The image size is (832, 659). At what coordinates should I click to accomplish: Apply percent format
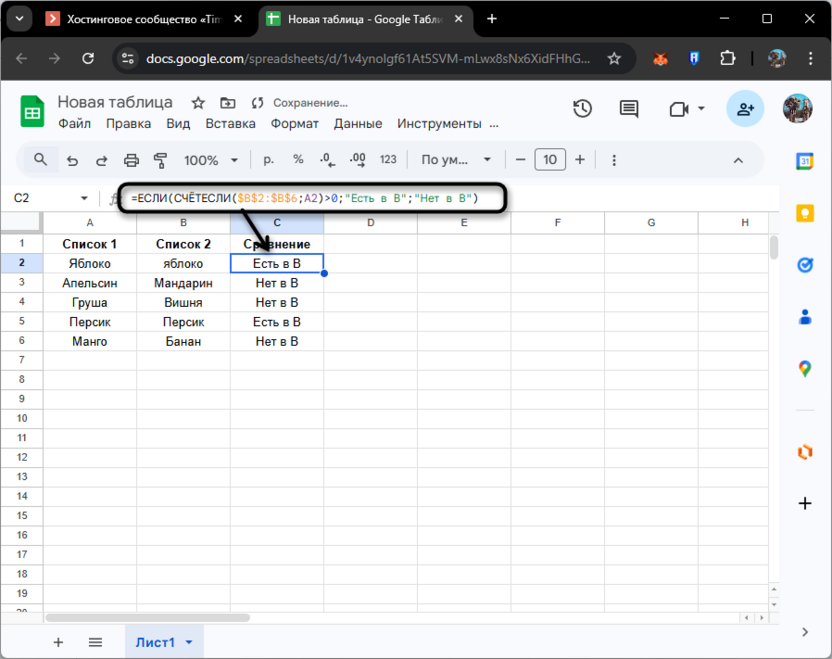tap(298, 160)
